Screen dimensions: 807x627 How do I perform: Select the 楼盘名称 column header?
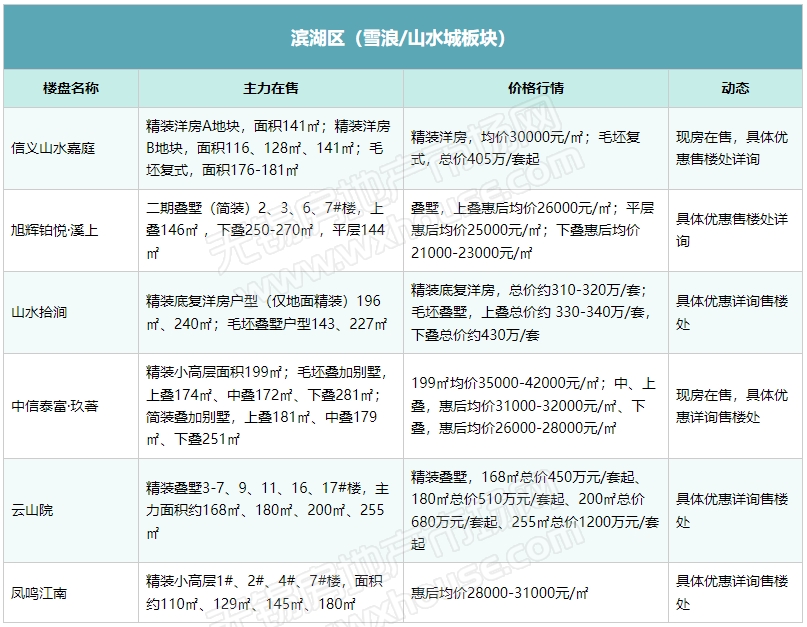click(x=71, y=88)
